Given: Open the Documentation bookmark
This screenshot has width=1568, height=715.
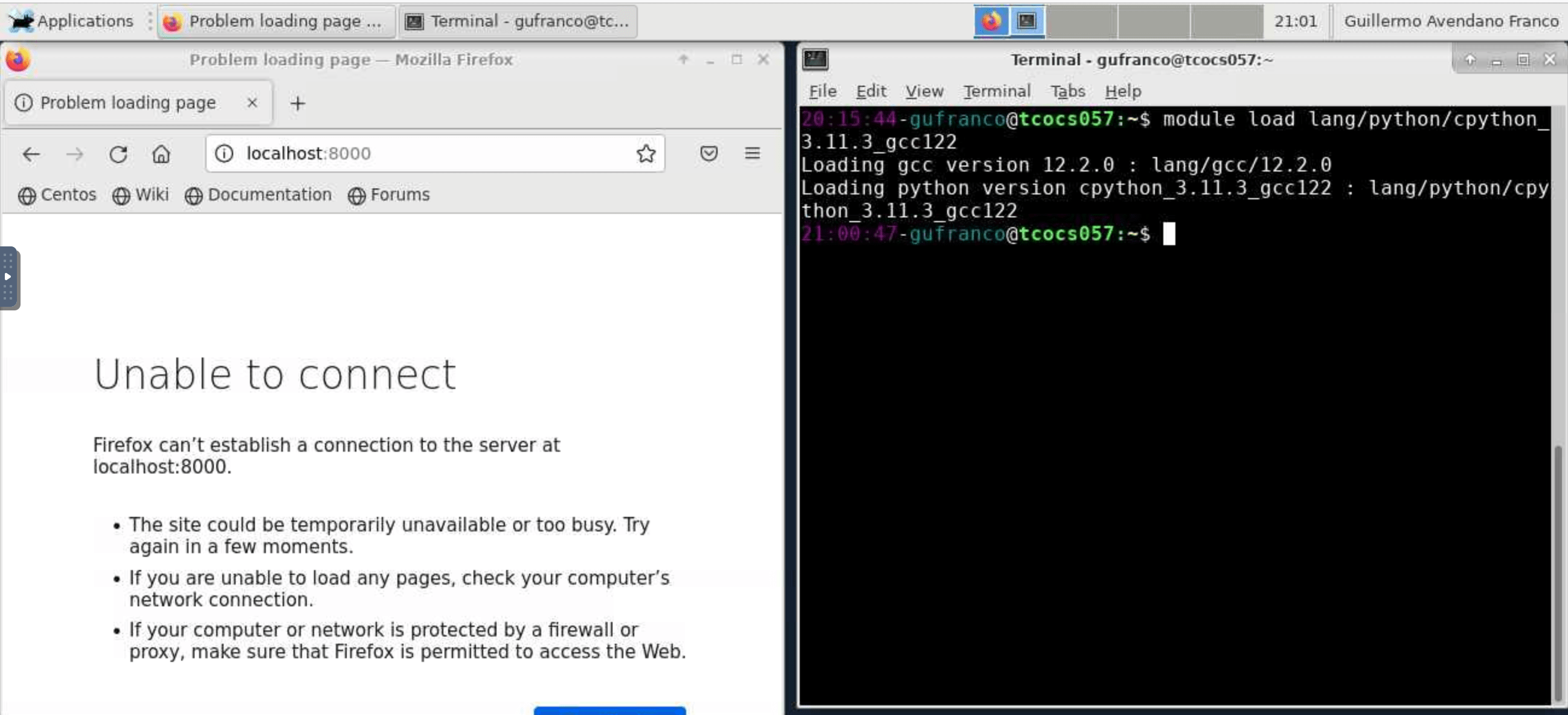Looking at the screenshot, I should coord(259,194).
